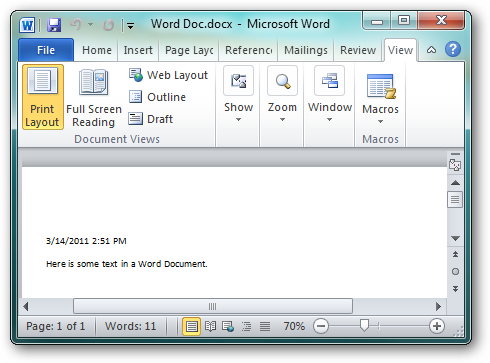Expand the Window group dropdown

coord(330,94)
